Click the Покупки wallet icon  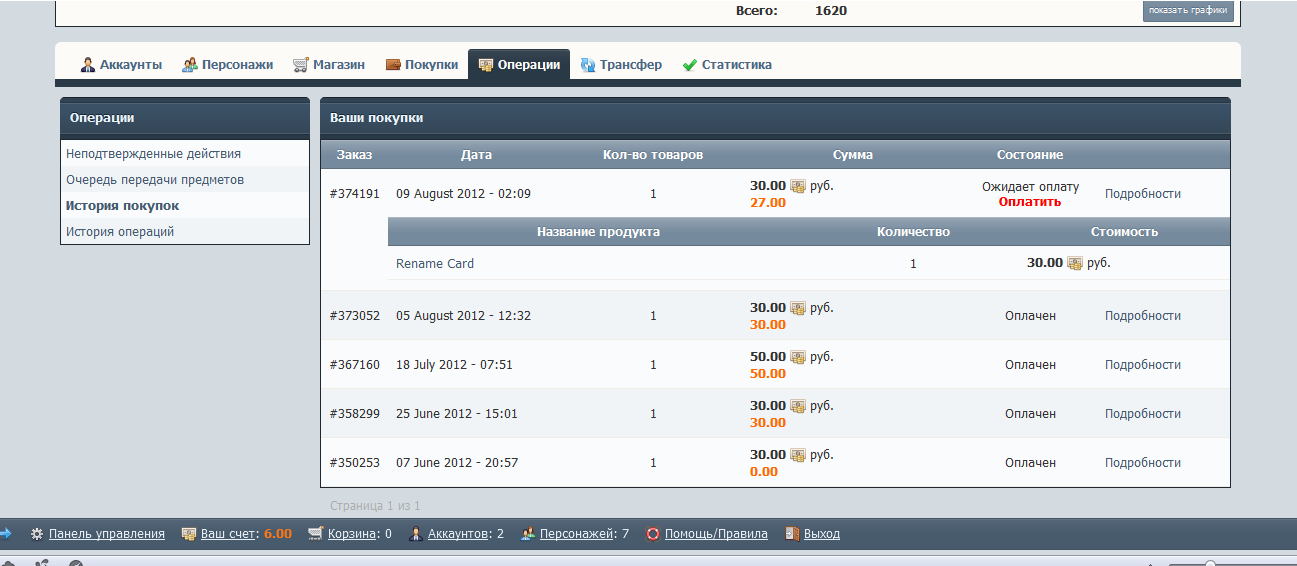click(393, 65)
